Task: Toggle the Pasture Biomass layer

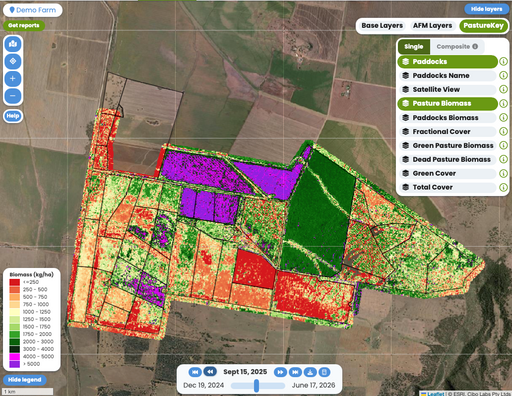Action: [447, 103]
